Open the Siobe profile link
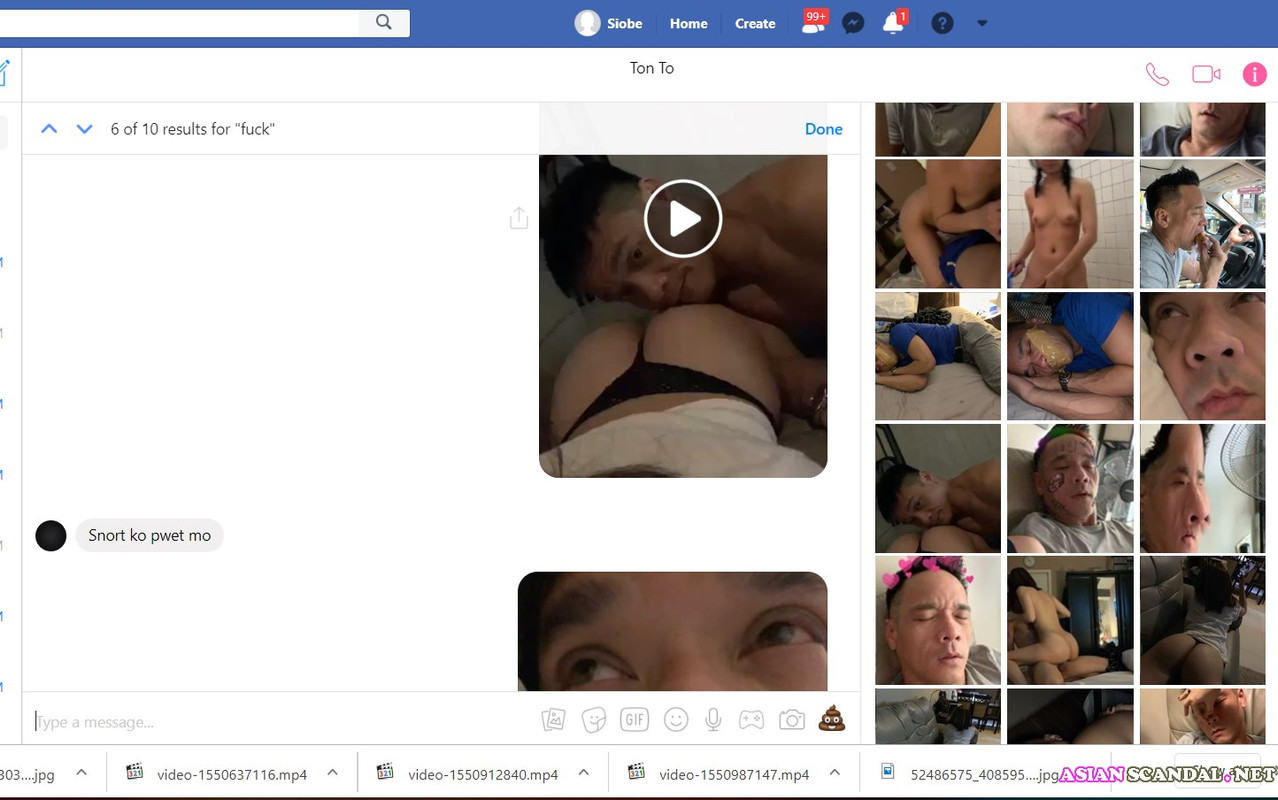The width and height of the screenshot is (1278, 800). [608, 23]
